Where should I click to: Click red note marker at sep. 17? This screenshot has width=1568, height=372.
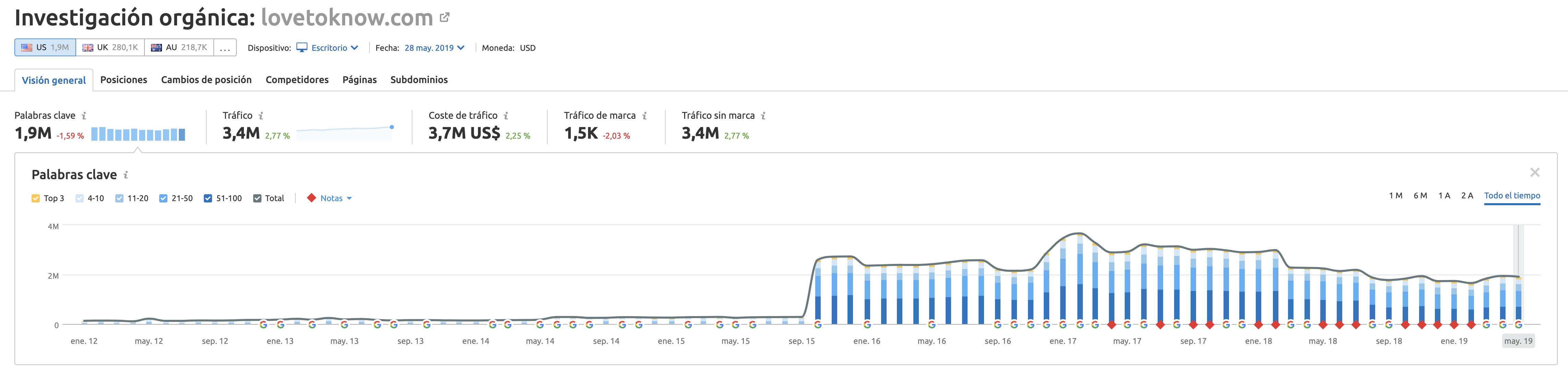click(x=1193, y=325)
